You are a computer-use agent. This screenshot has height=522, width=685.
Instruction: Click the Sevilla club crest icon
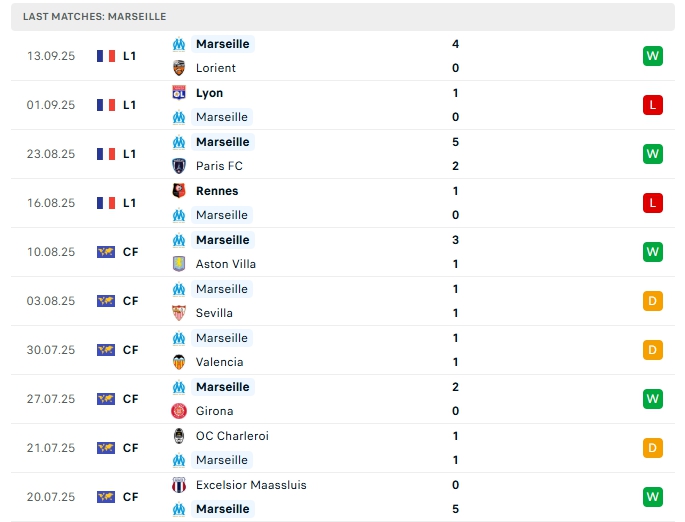point(179,313)
